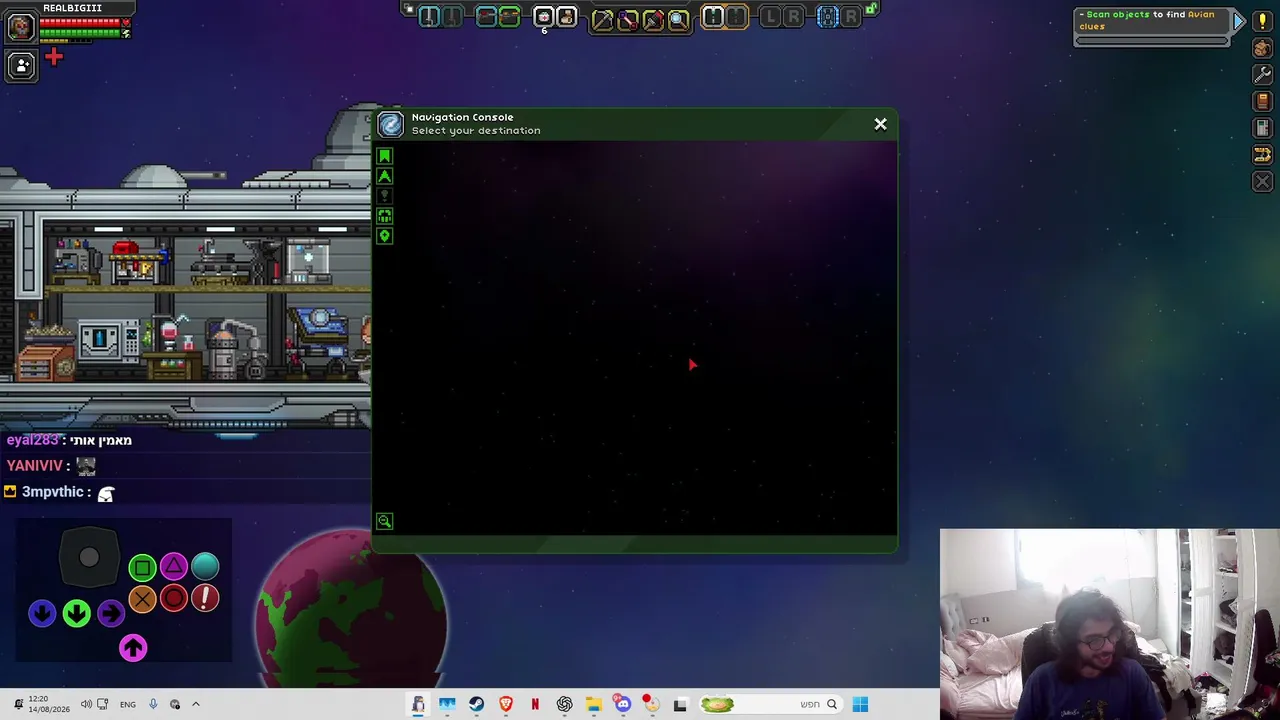Select the highlighted orange-framed left hotbar slot
This screenshot has height=720, width=1280.
(x=713, y=16)
